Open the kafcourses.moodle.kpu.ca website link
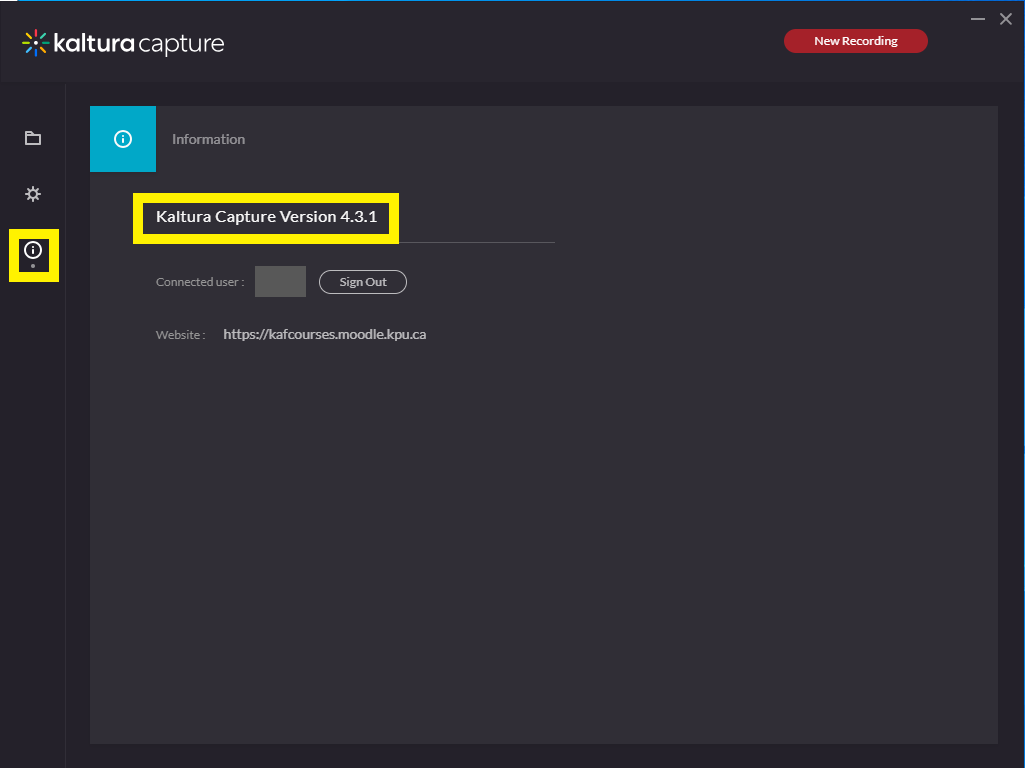 [325, 334]
